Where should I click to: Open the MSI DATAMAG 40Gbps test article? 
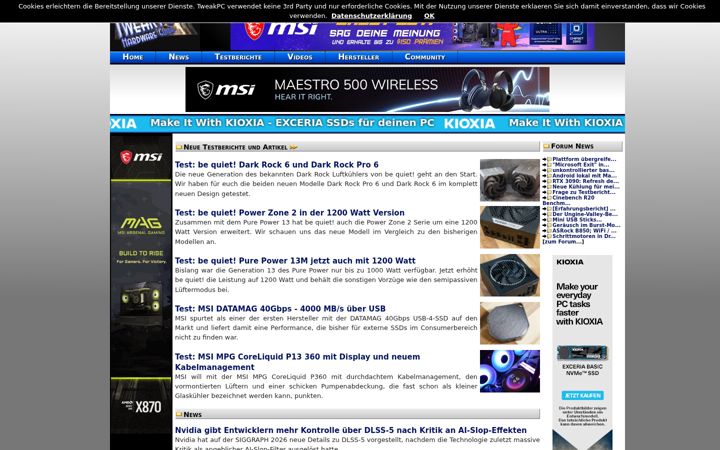point(280,309)
